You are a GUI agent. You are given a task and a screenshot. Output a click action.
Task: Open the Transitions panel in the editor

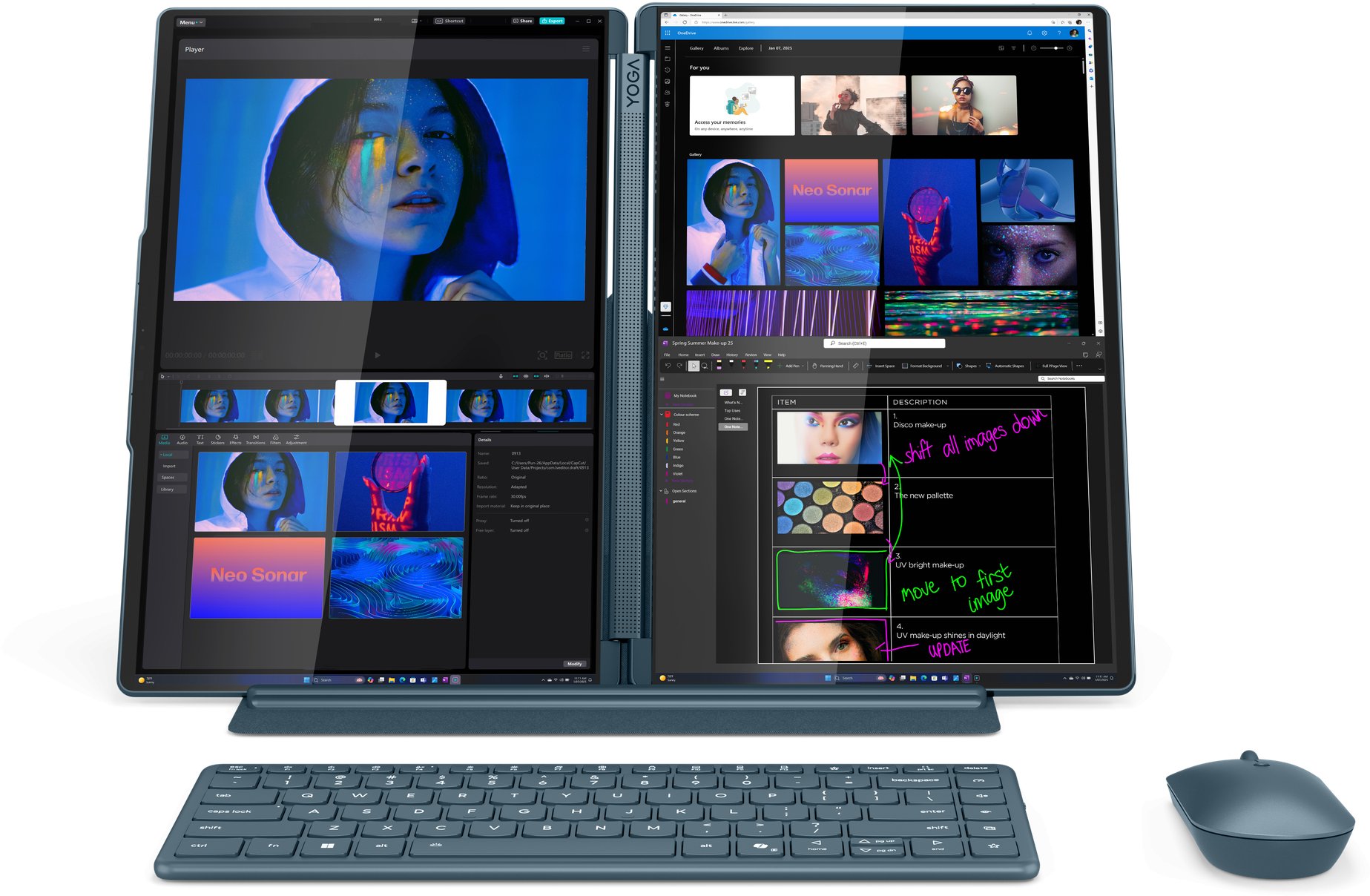[x=256, y=439]
